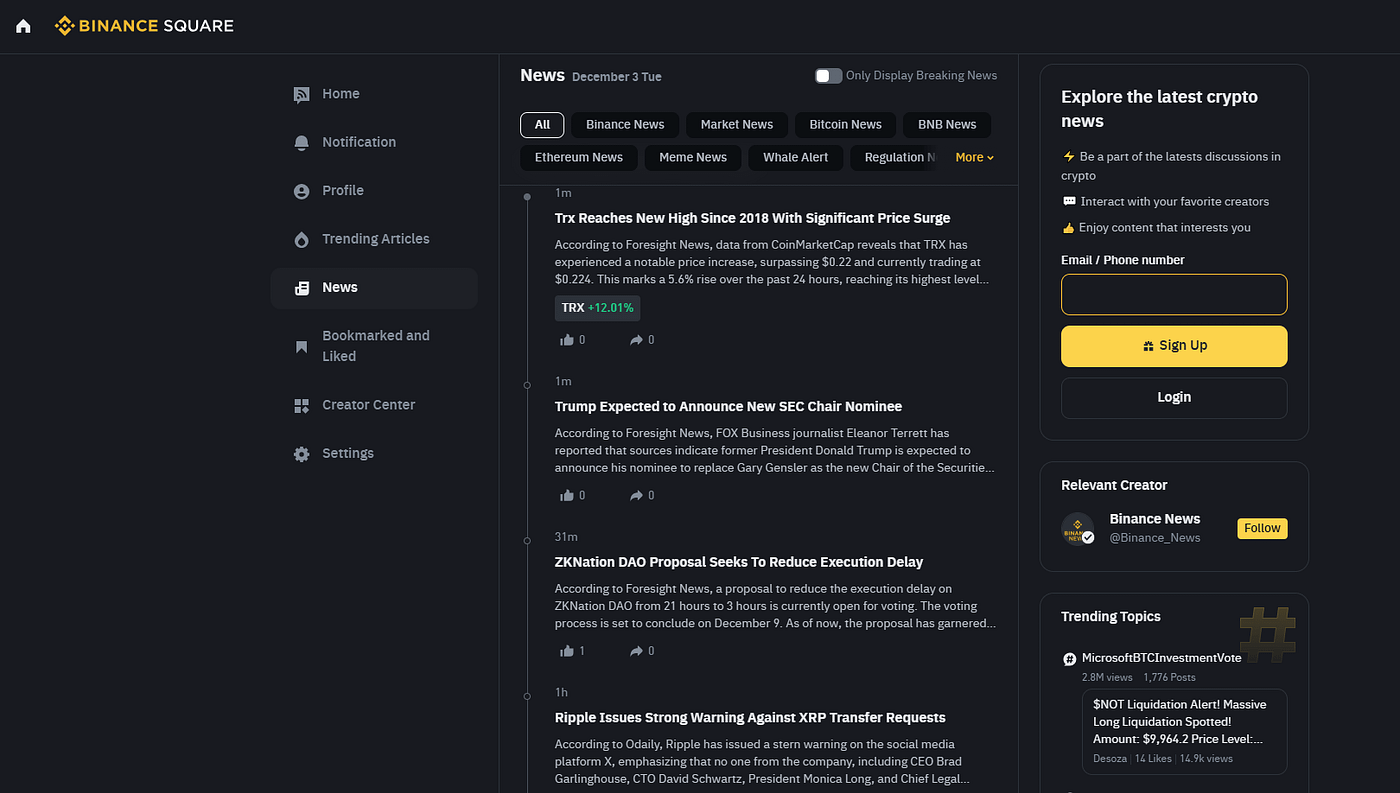Share the ZKNation DAO Proposal article
The width and height of the screenshot is (1400, 793).
click(x=636, y=651)
